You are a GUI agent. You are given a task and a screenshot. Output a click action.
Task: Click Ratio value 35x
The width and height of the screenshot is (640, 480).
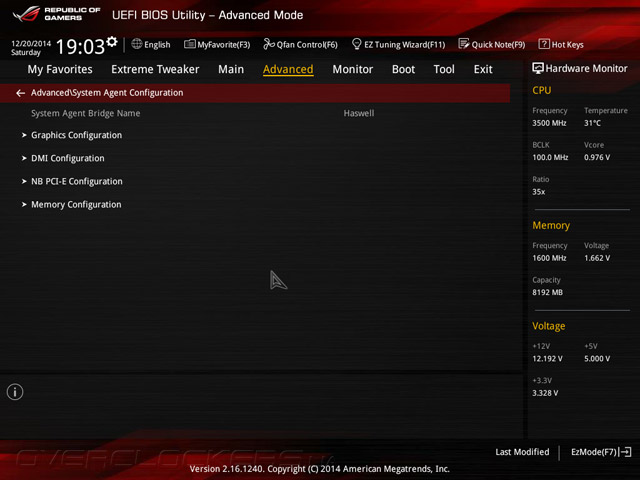(x=539, y=191)
